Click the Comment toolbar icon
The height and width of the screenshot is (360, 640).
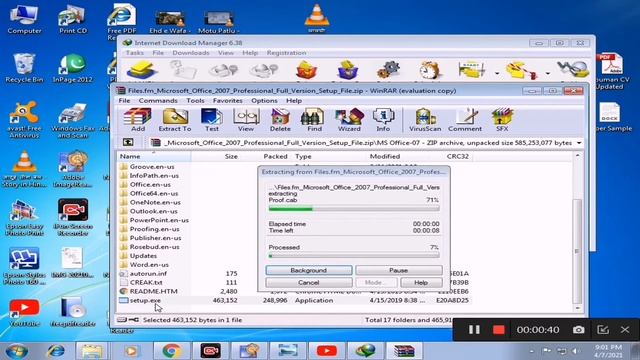click(x=465, y=120)
